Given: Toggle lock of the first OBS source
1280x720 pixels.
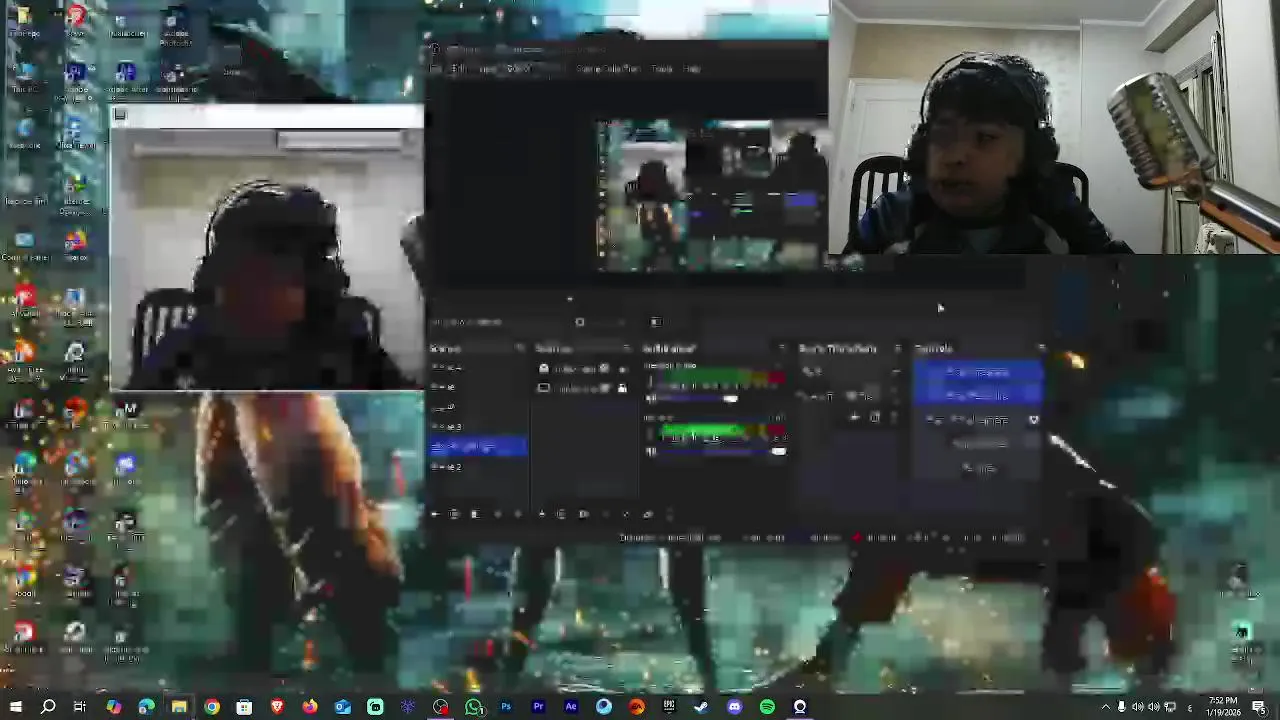Looking at the screenshot, I should click(622, 369).
